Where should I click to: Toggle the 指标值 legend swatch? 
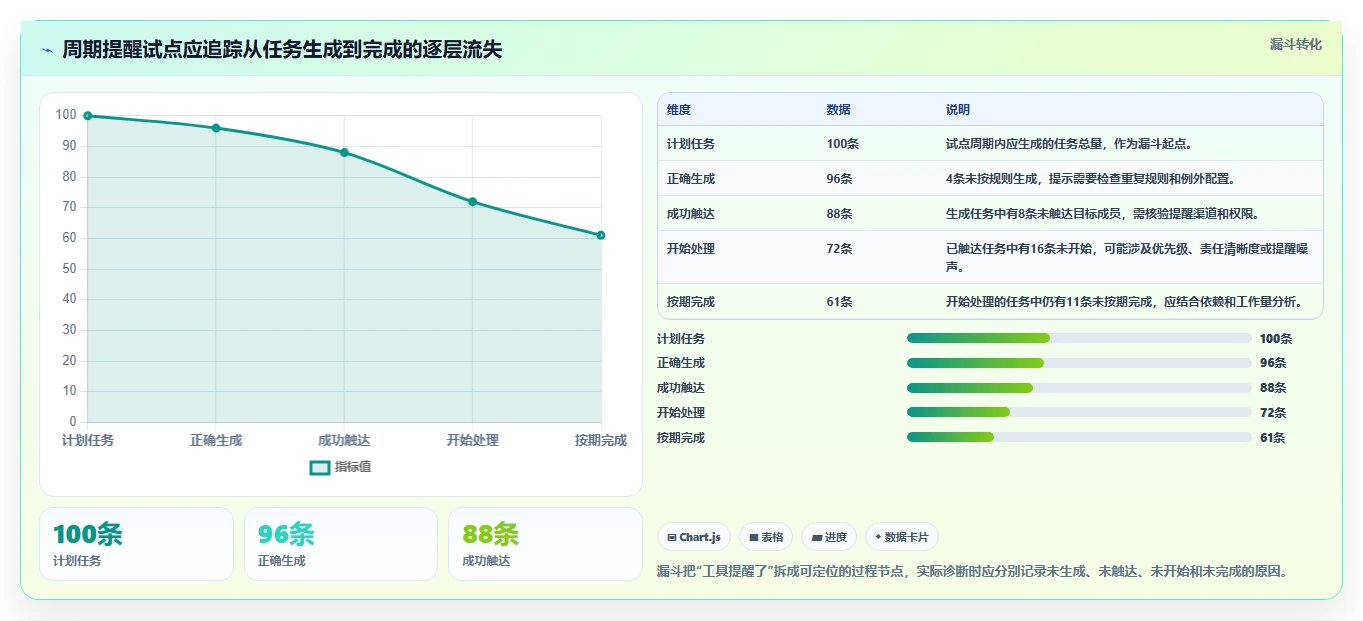click(x=320, y=467)
